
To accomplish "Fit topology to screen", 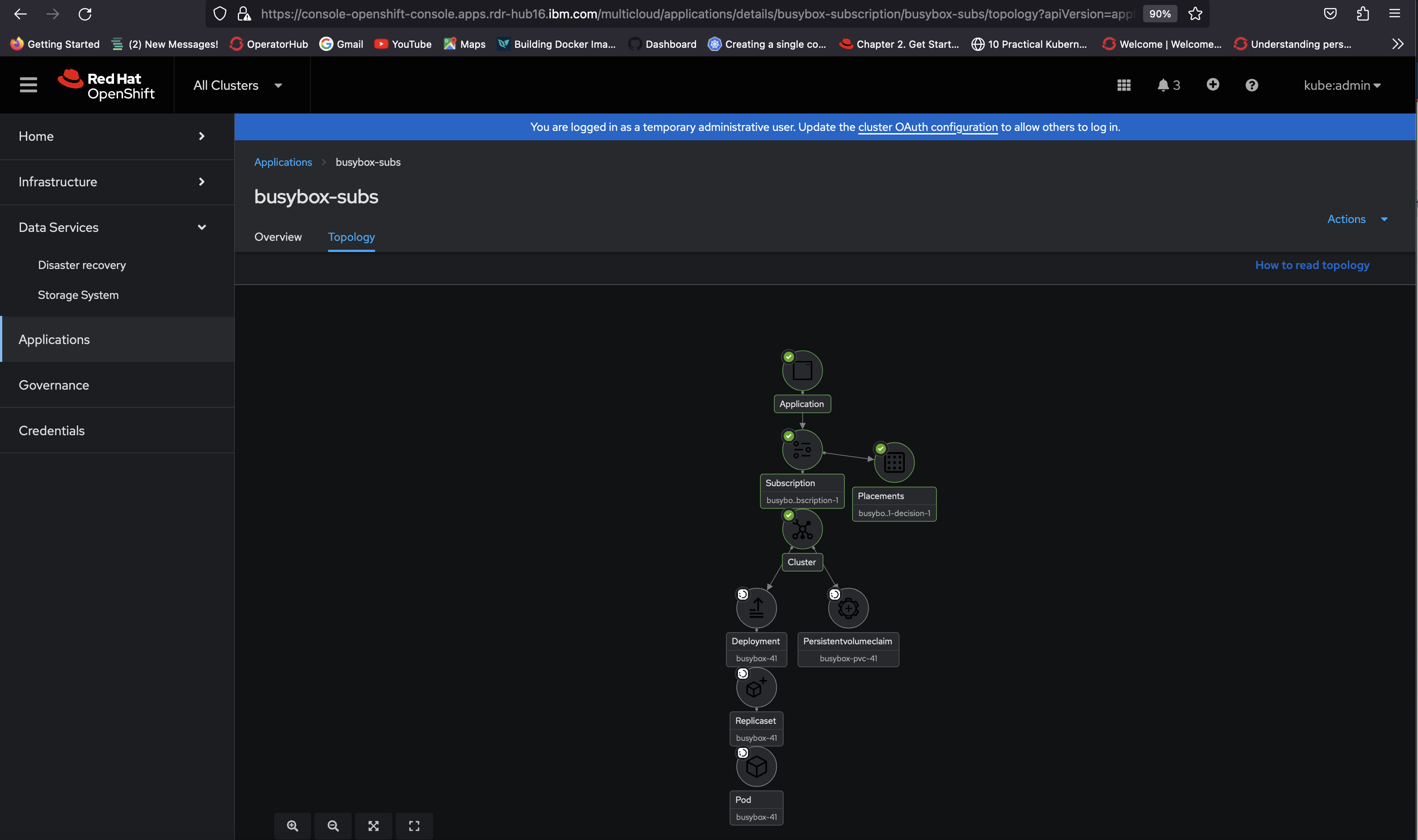I will pyautogui.click(x=374, y=826).
